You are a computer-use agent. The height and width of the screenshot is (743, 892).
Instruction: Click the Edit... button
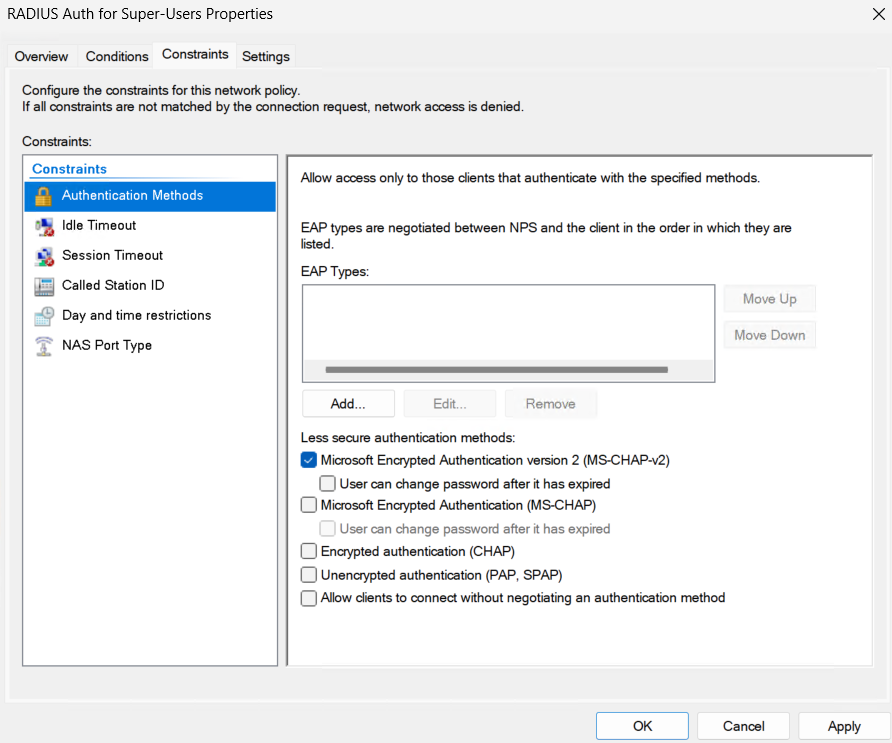(449, 404)
